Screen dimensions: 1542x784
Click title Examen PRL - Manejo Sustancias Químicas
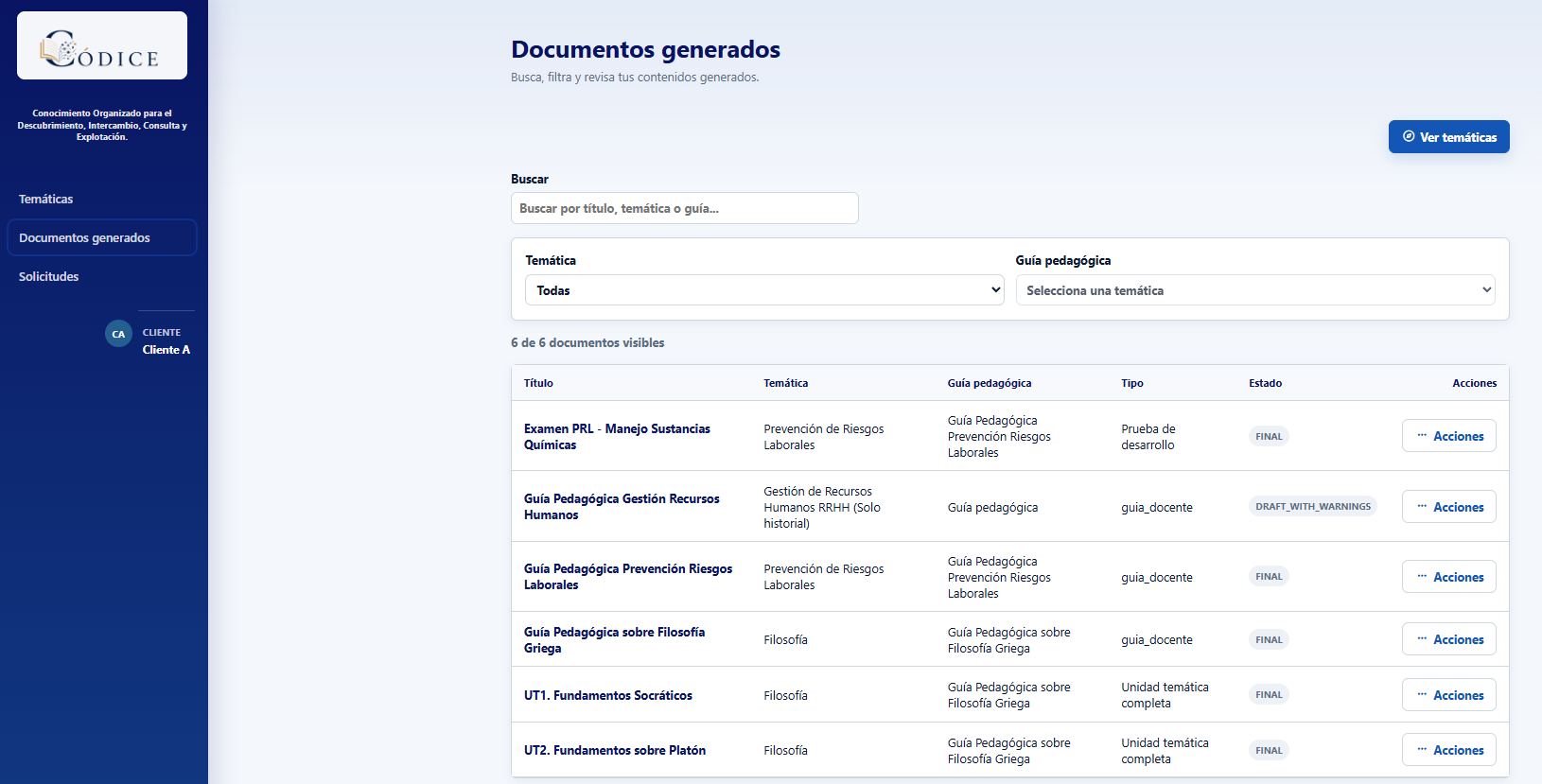coord(617,436)
